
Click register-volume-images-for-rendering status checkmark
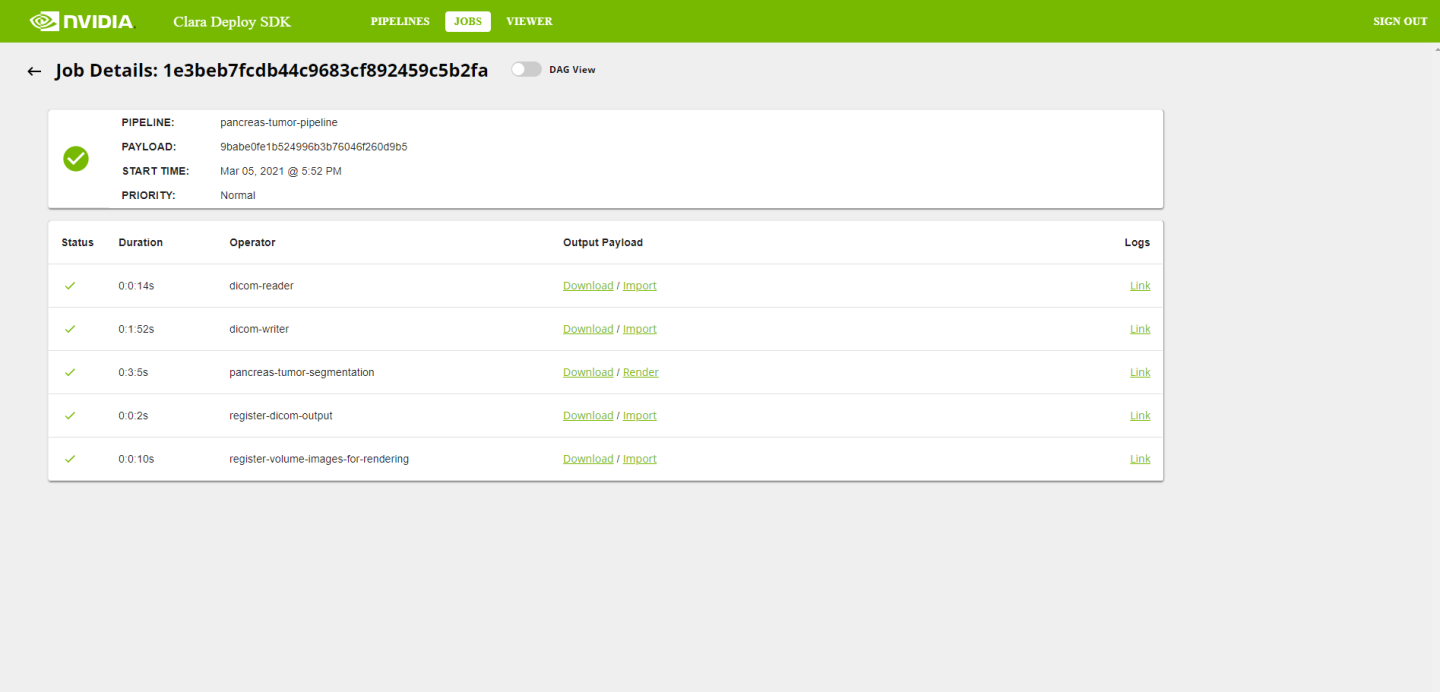[70, 459]
